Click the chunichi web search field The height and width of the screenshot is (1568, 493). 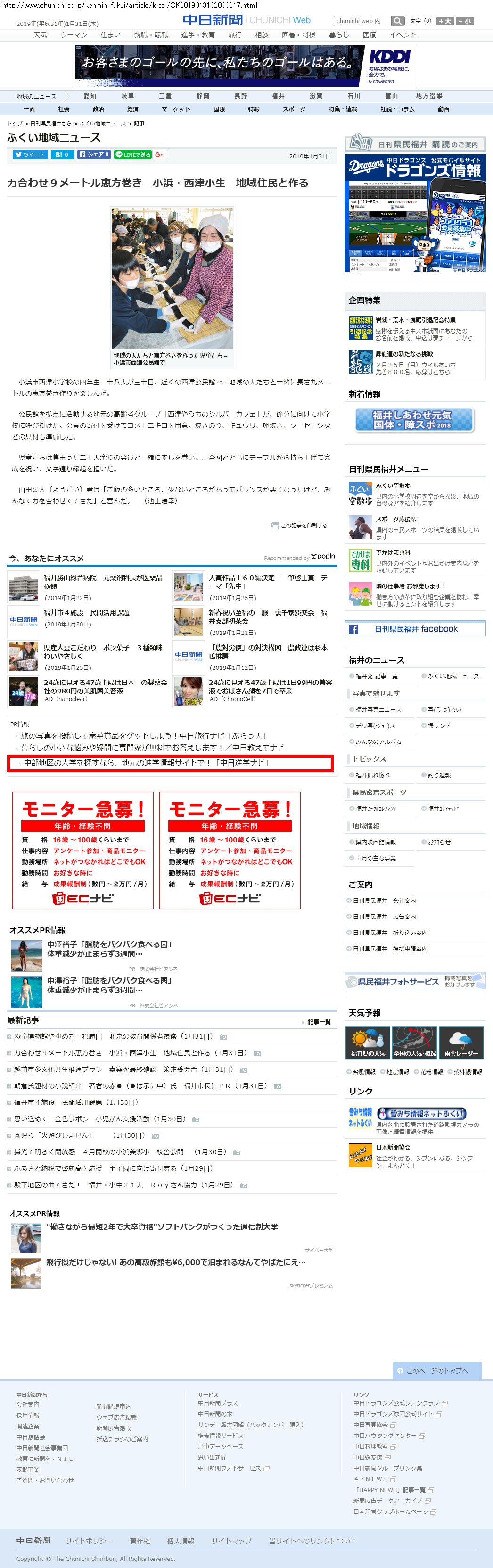click(362, 21)
